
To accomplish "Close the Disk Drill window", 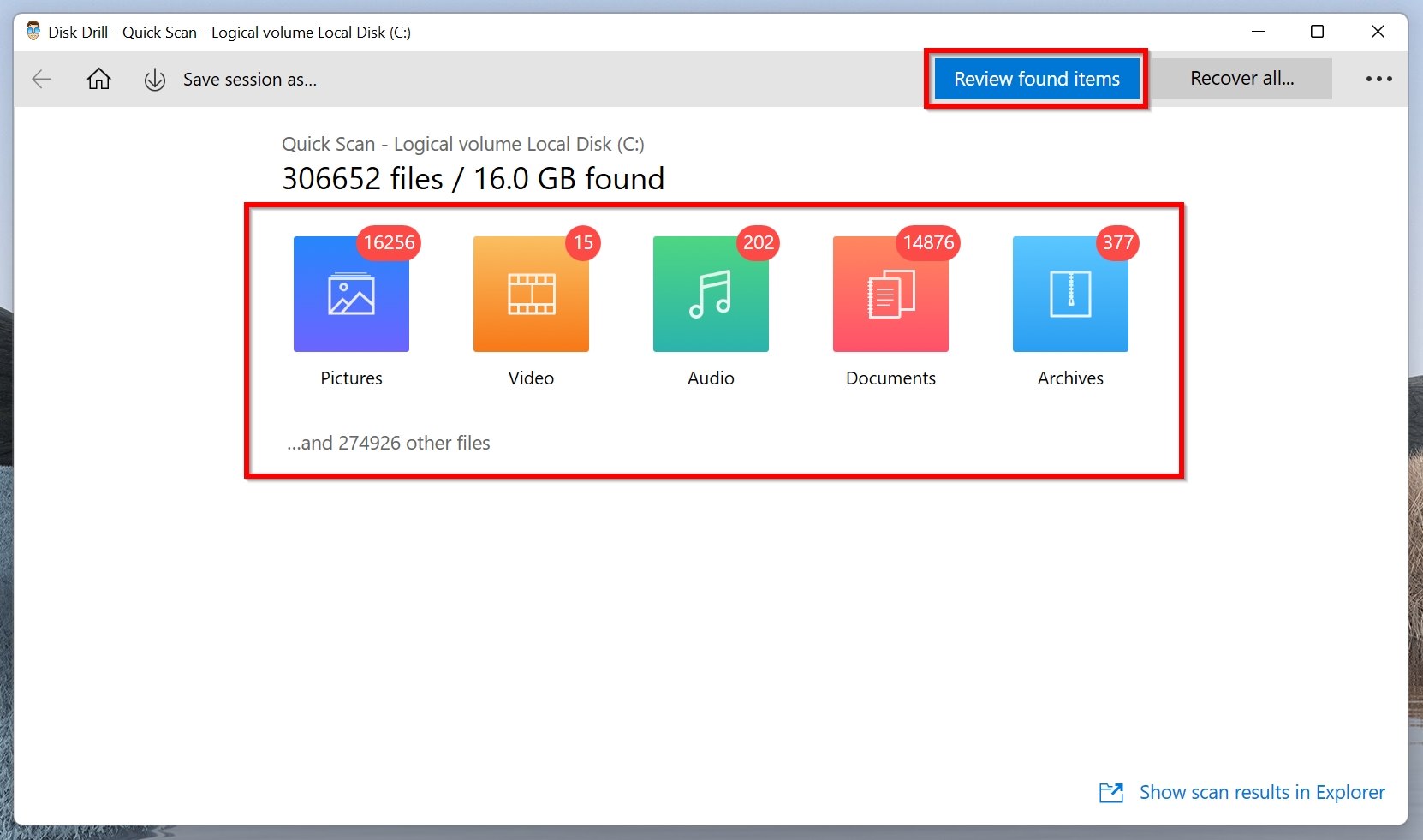I will (1378, 32).
